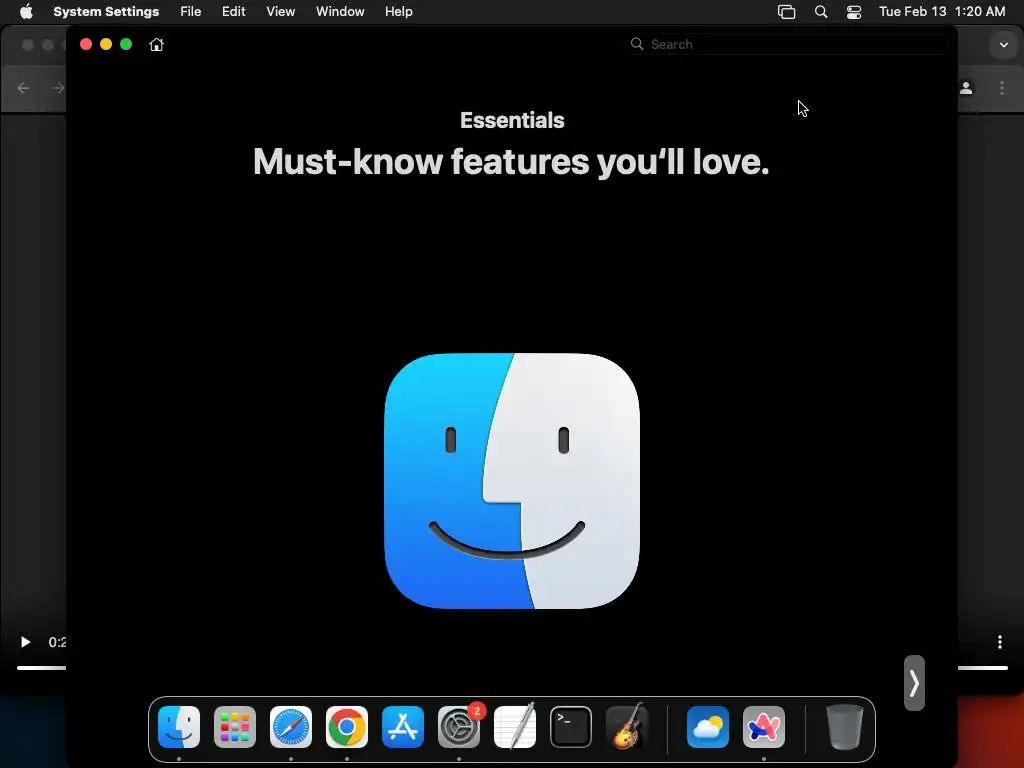Click the date and time in menu bar
The image size is (1024, 768).
[x=942, y=12]
